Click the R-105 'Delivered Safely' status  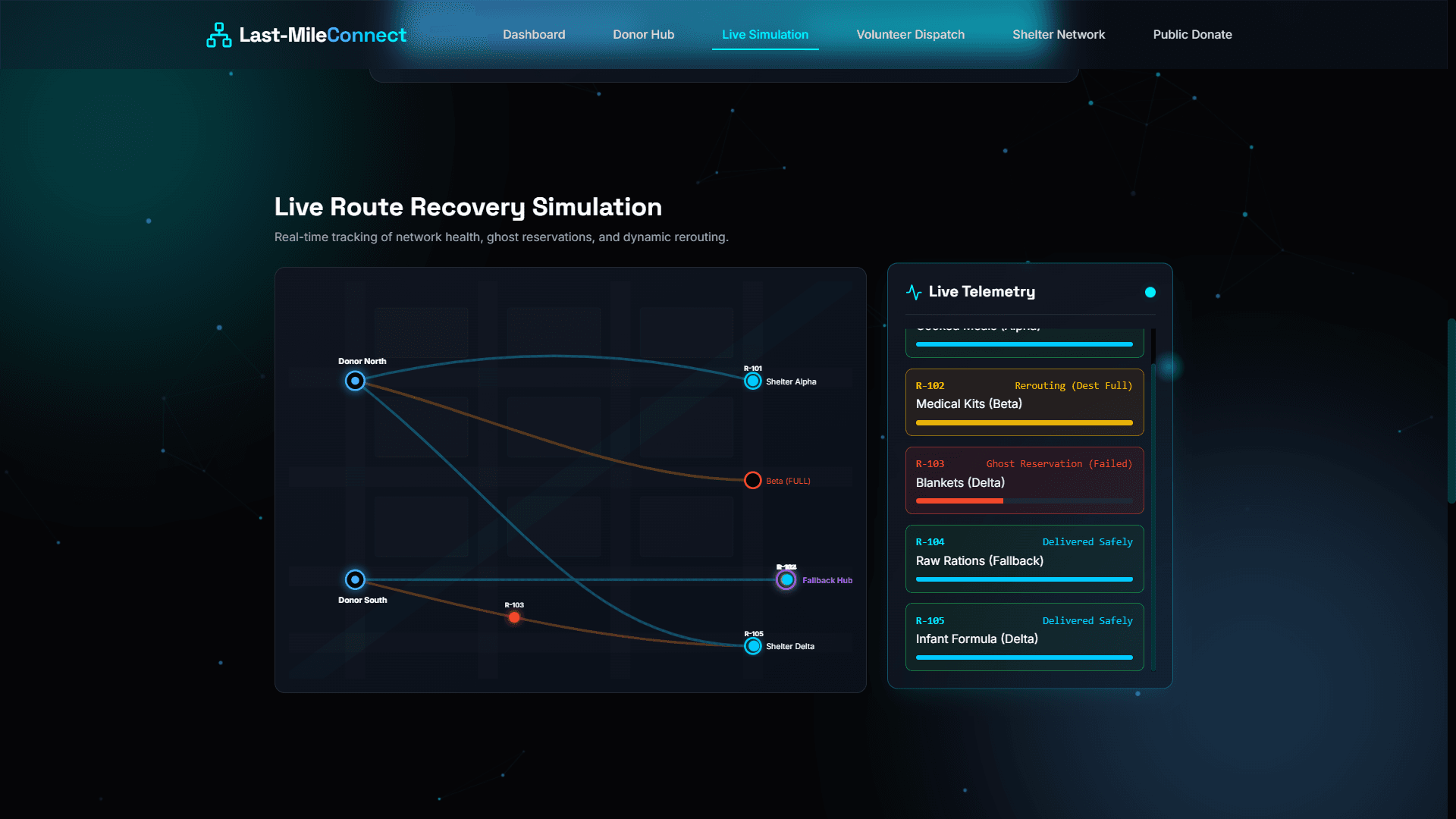(x=1087, y=620)
